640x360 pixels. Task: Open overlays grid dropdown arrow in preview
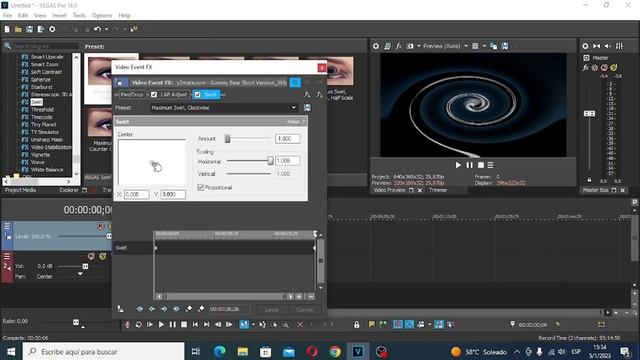click(x=484, y=46)
